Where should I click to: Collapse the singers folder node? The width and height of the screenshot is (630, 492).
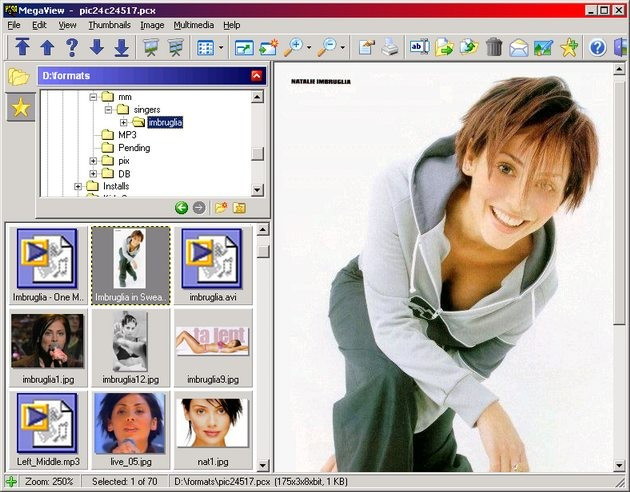(108, 110)
